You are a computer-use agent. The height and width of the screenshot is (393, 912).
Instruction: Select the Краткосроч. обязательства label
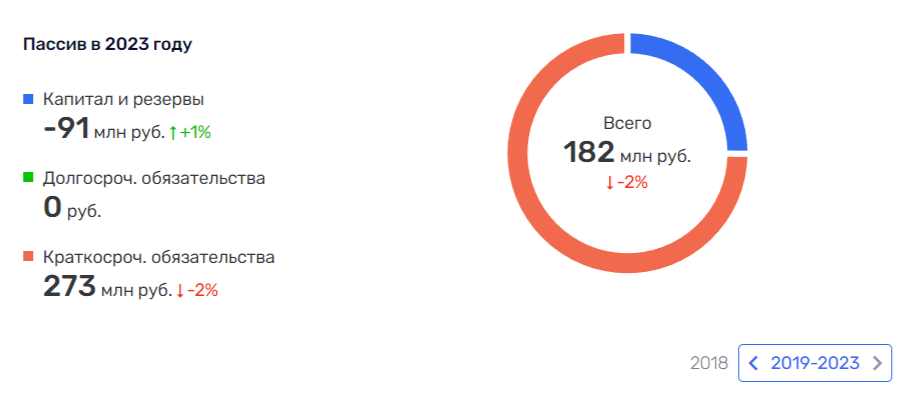pos(159,256)
